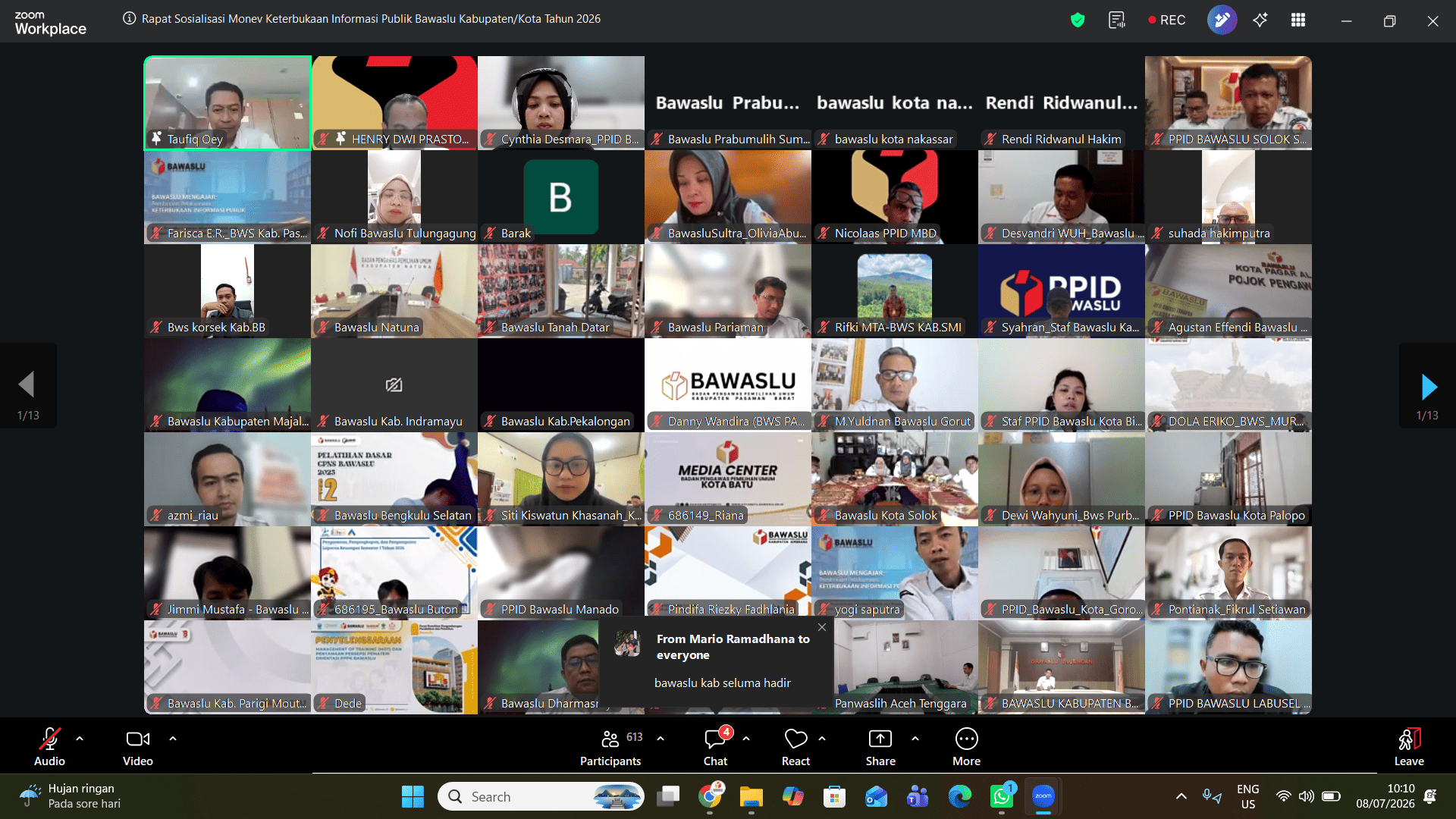Select the Rendi Ridwanul Hakim tile
Image resolution: width=1456 pixels, height=819 pixels.
1062,102
